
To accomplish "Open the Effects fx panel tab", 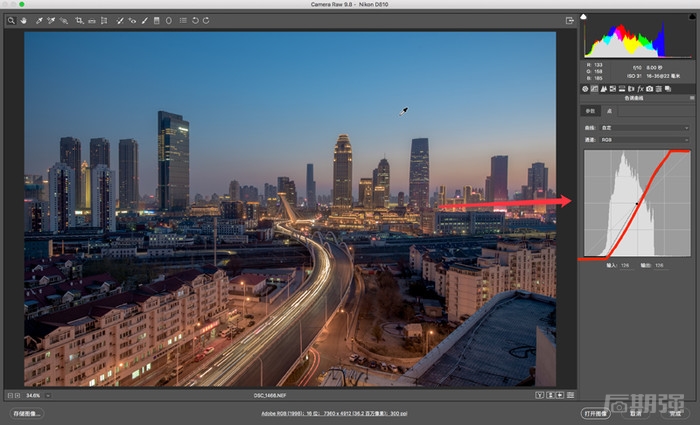I will 640,89.
